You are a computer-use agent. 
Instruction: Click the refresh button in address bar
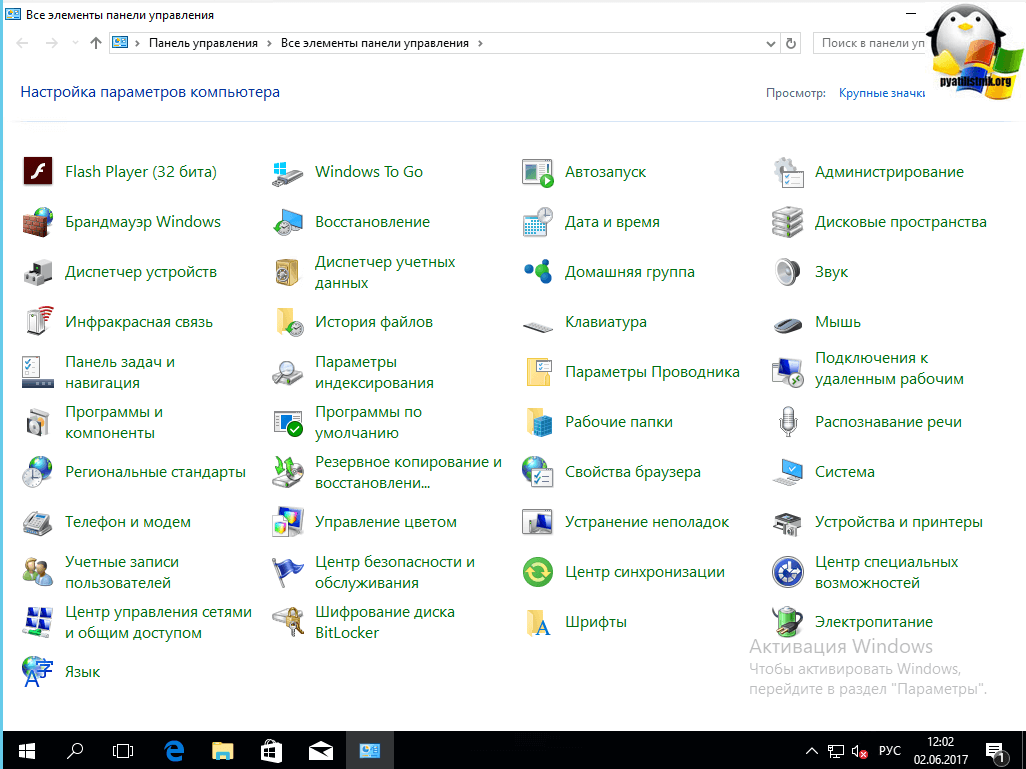(x=791, y=43)
